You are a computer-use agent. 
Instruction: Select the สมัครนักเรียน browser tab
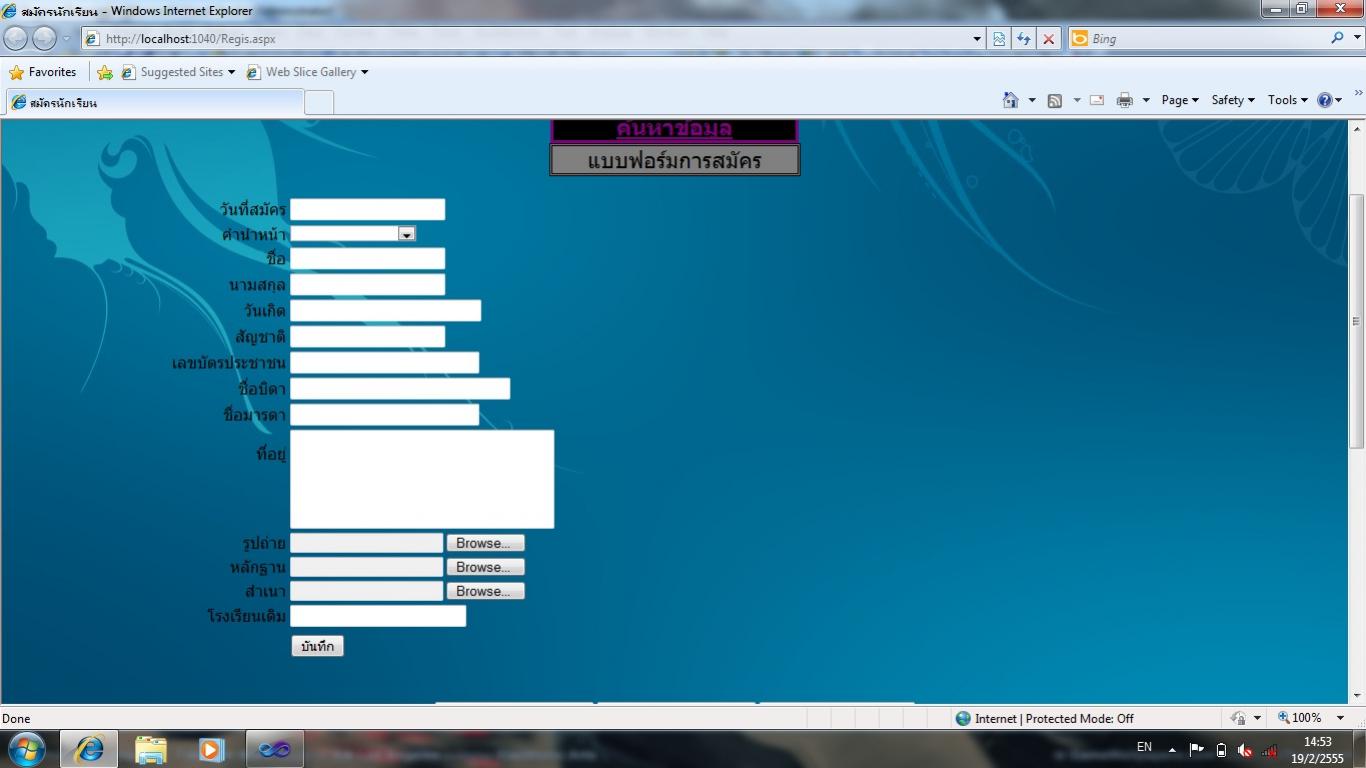[155, 102]
